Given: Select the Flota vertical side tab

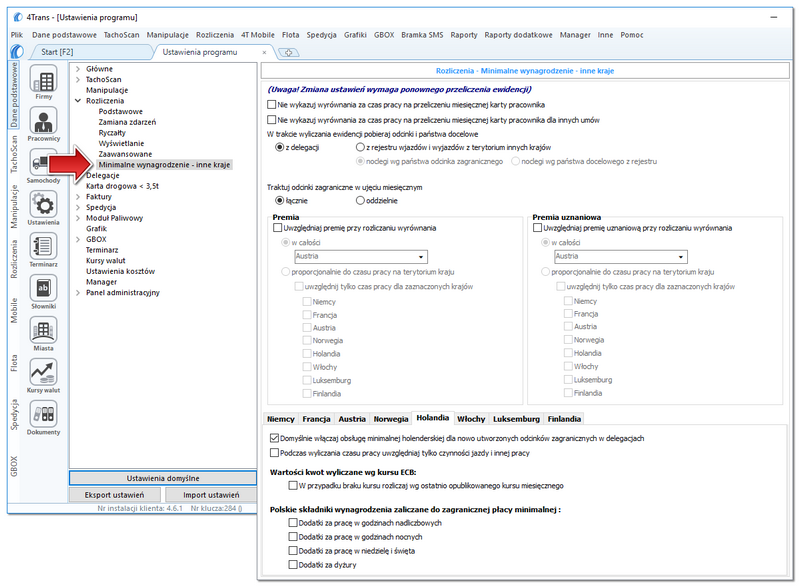Looking at the screenshot, I should (14, 363).
